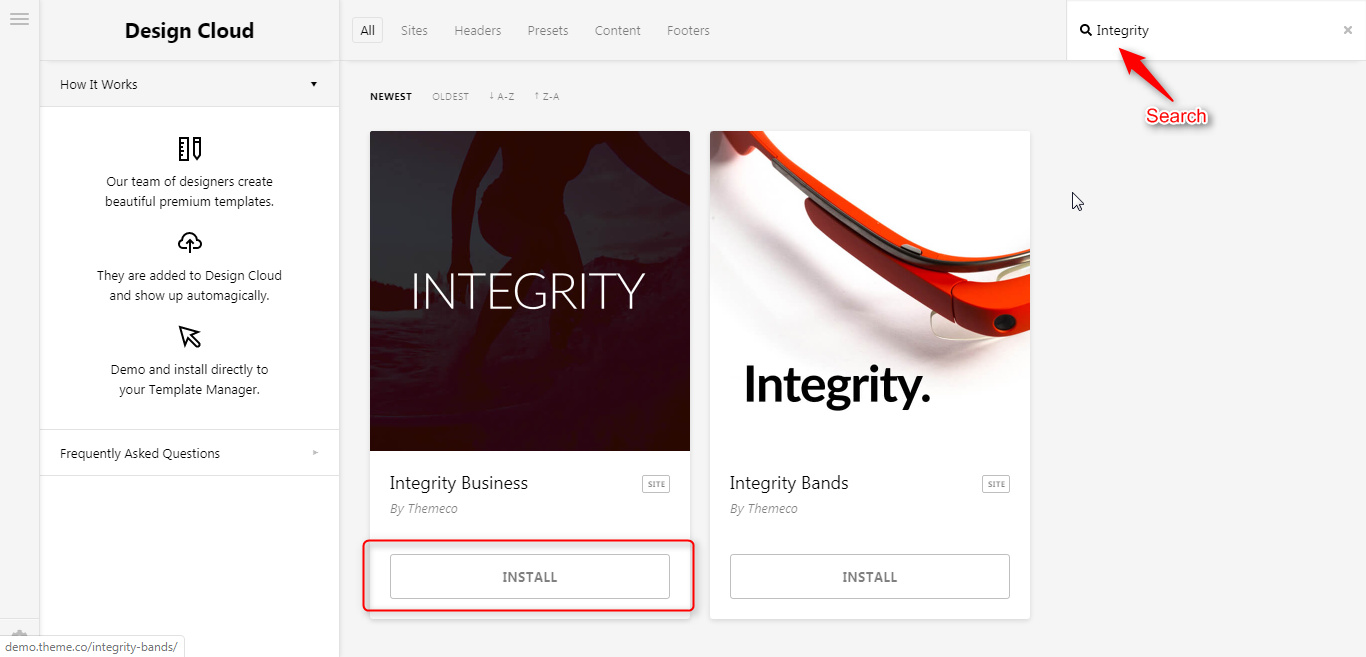This screenshot has width=1366, height=657.
Task: Open the Integrity Bands preview thumbnail
Action: (x=869, y=290)
